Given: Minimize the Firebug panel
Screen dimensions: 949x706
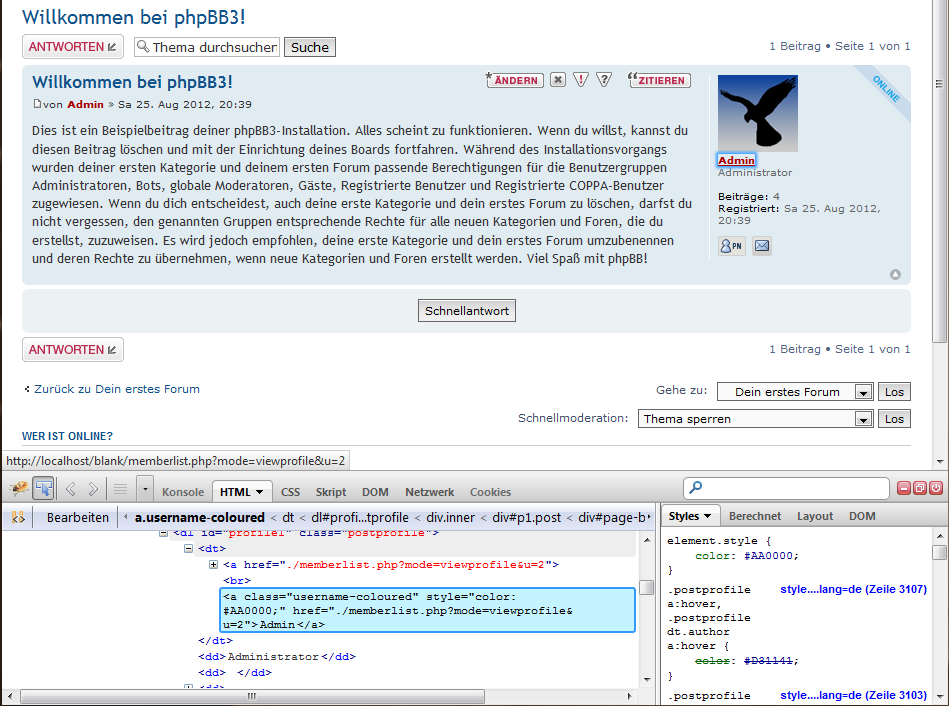Looking at the screenshot, I should 904,488.
